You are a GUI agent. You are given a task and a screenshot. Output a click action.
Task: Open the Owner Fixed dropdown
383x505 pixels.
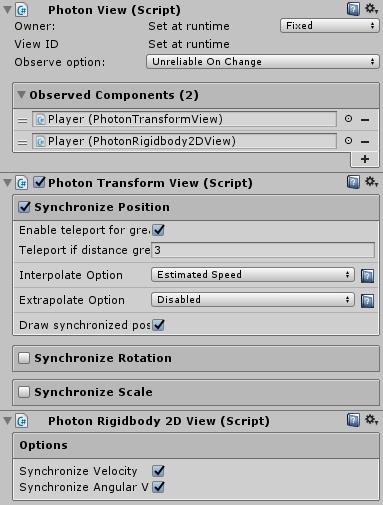tap(330, 26)
